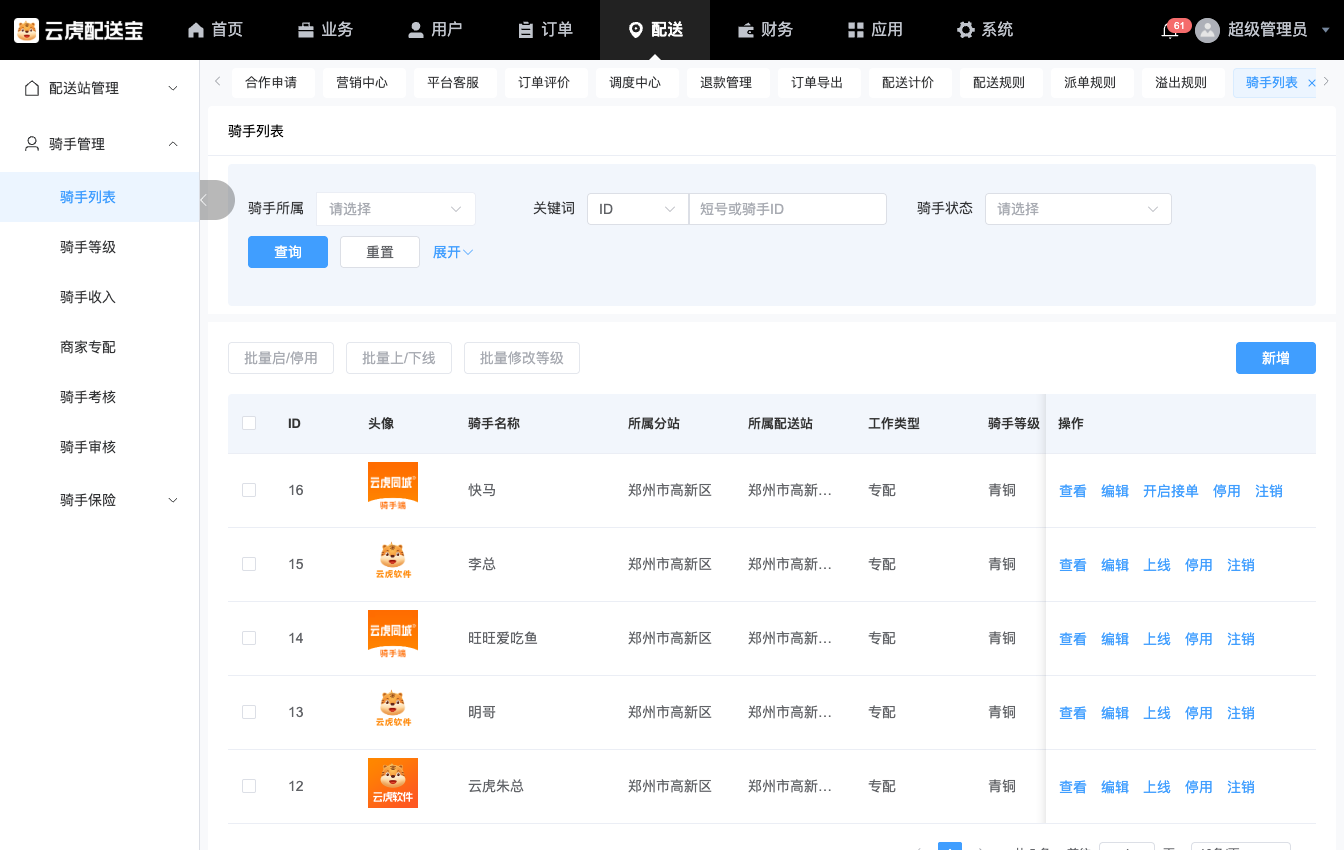Close the 骑手列表 tab with x icon
The width and height of the screenshot is (1344, 850).
[1312, 83]
